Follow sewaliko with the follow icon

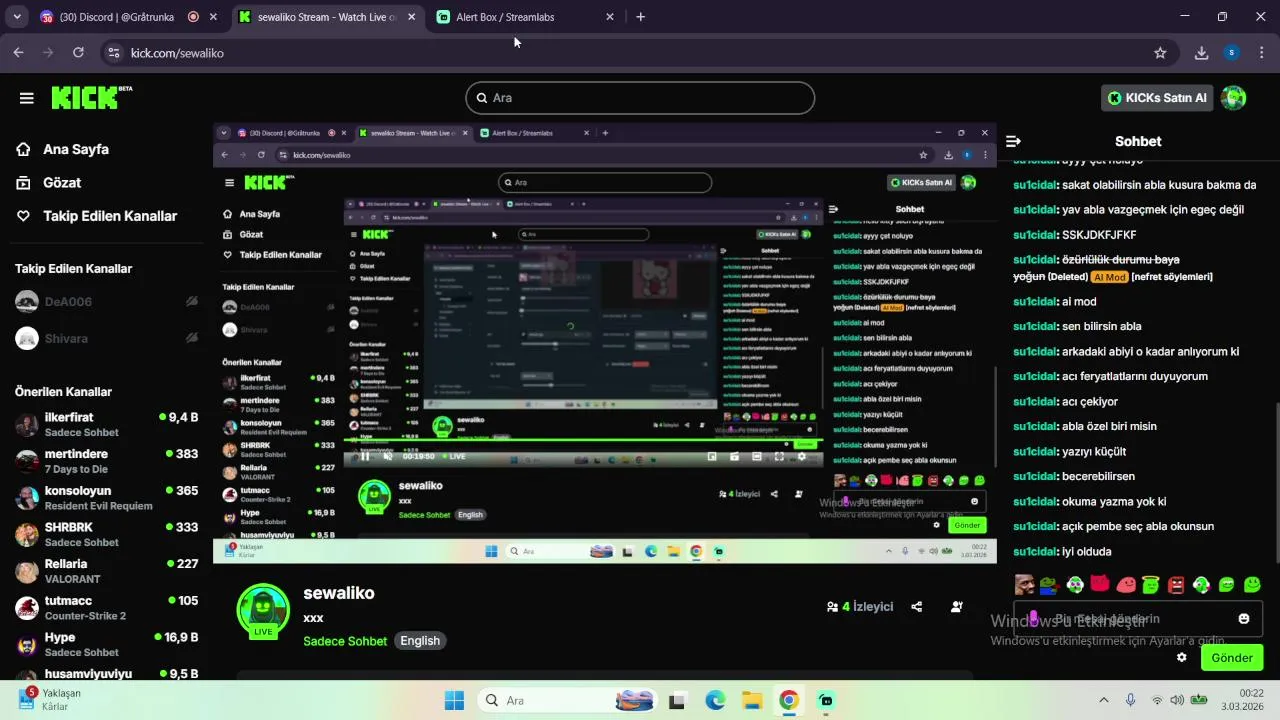[x=957, y=606]
